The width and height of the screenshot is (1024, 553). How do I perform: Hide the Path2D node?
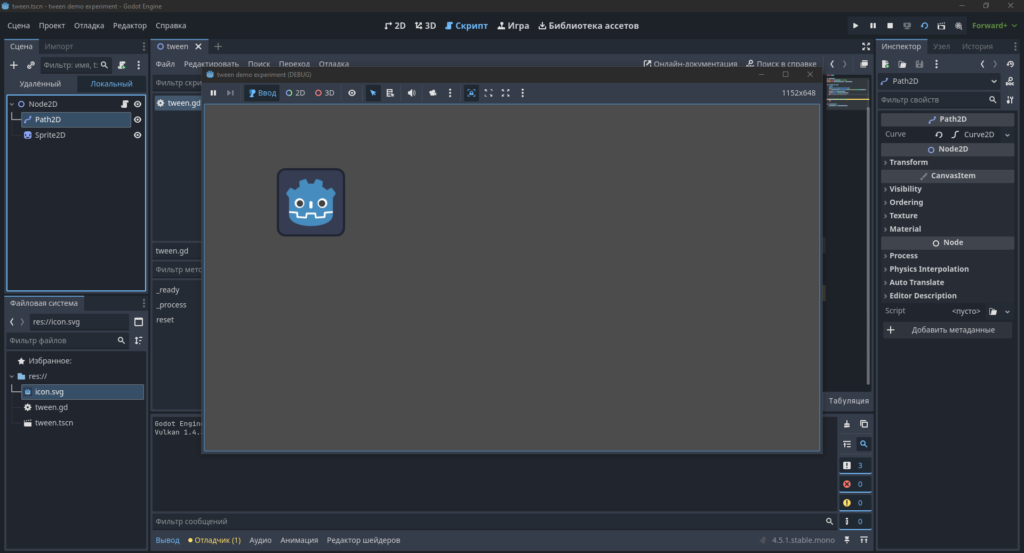coord(137,119)
